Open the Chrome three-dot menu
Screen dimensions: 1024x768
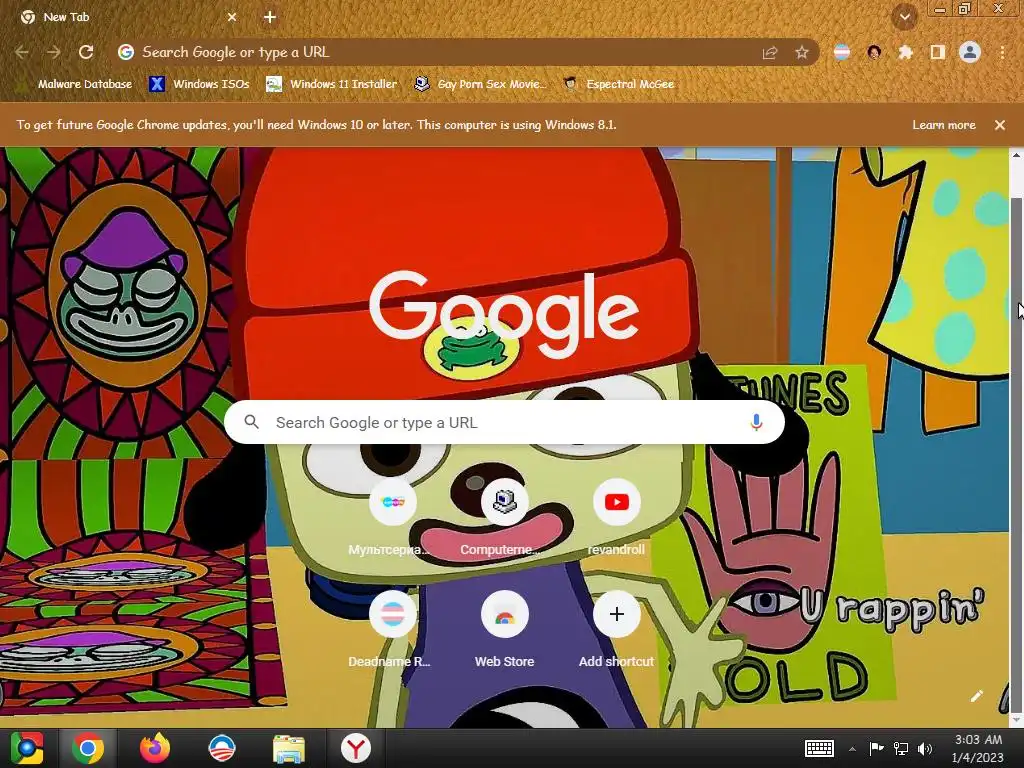point(1002,52)
